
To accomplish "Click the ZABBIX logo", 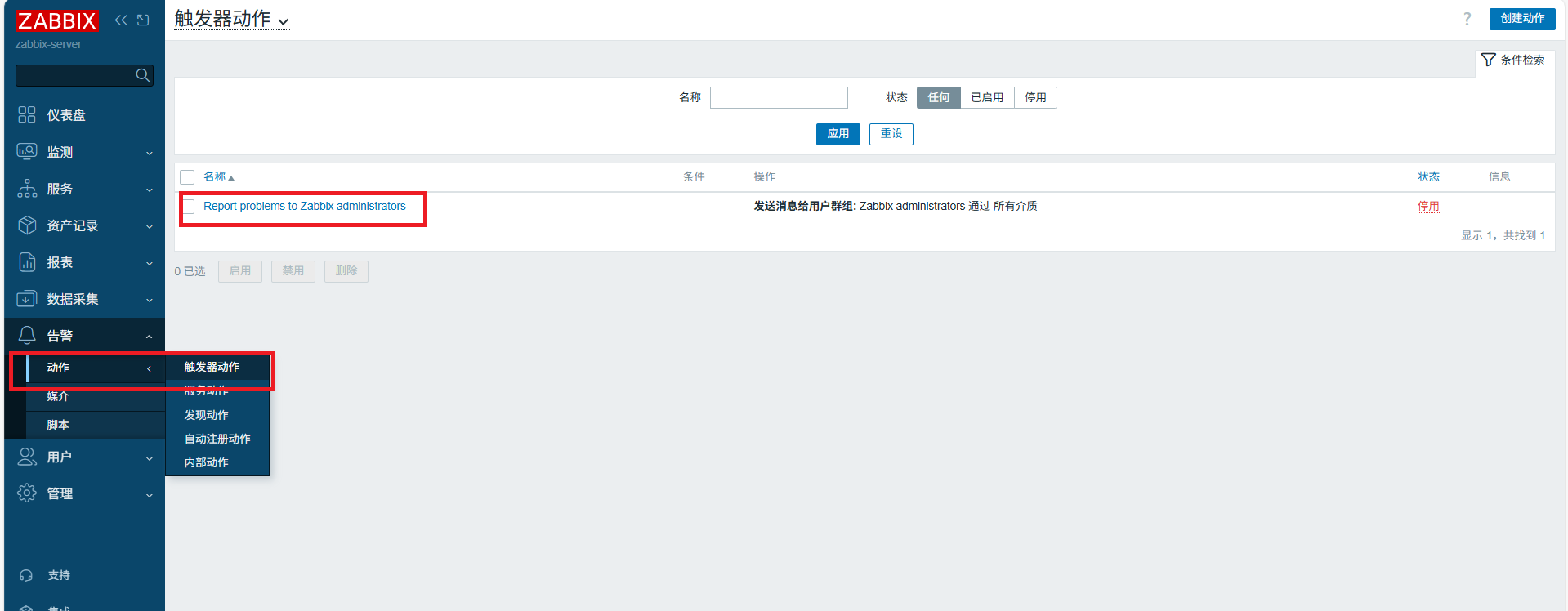I will point(57,20).
